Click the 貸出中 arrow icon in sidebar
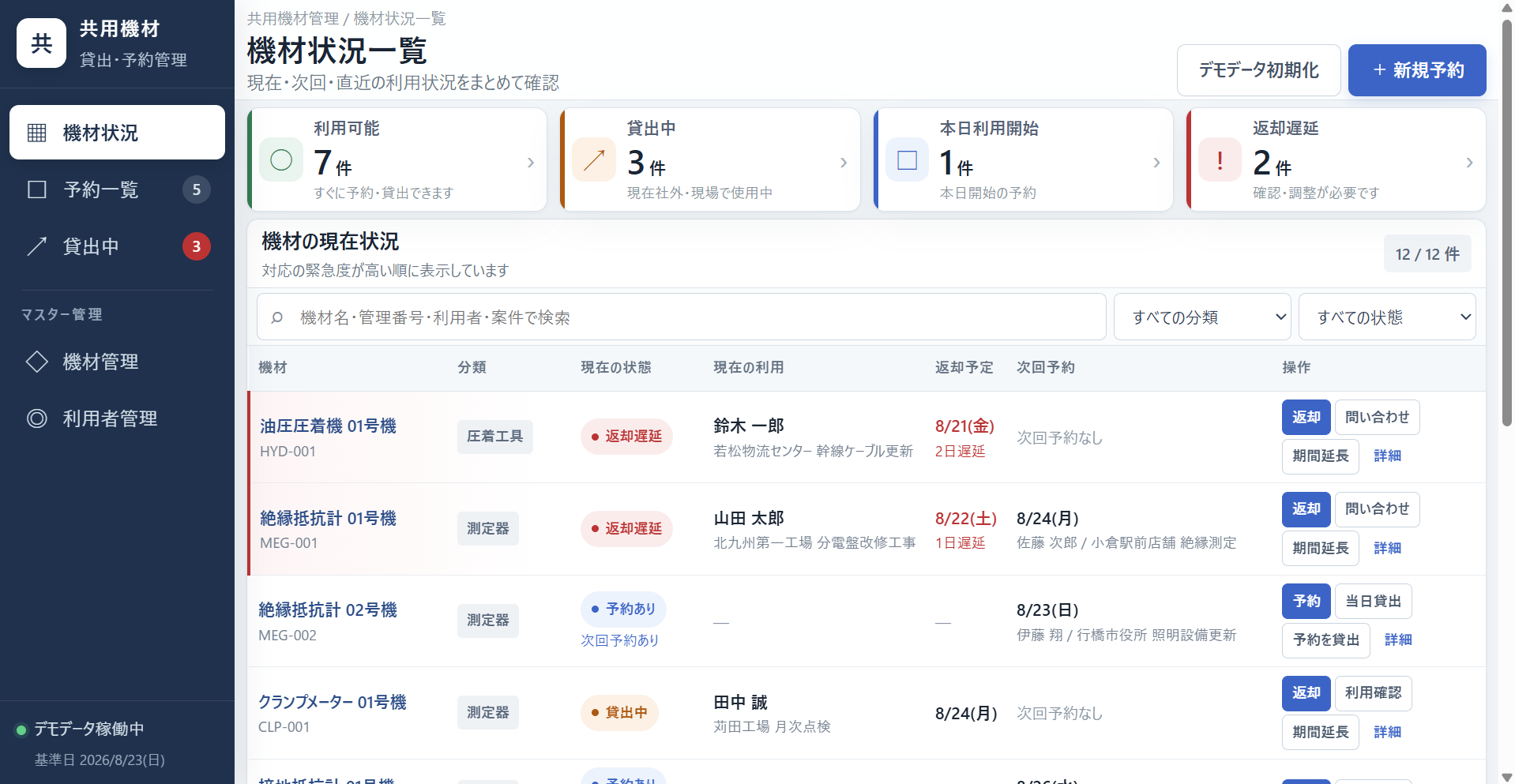 37,246
